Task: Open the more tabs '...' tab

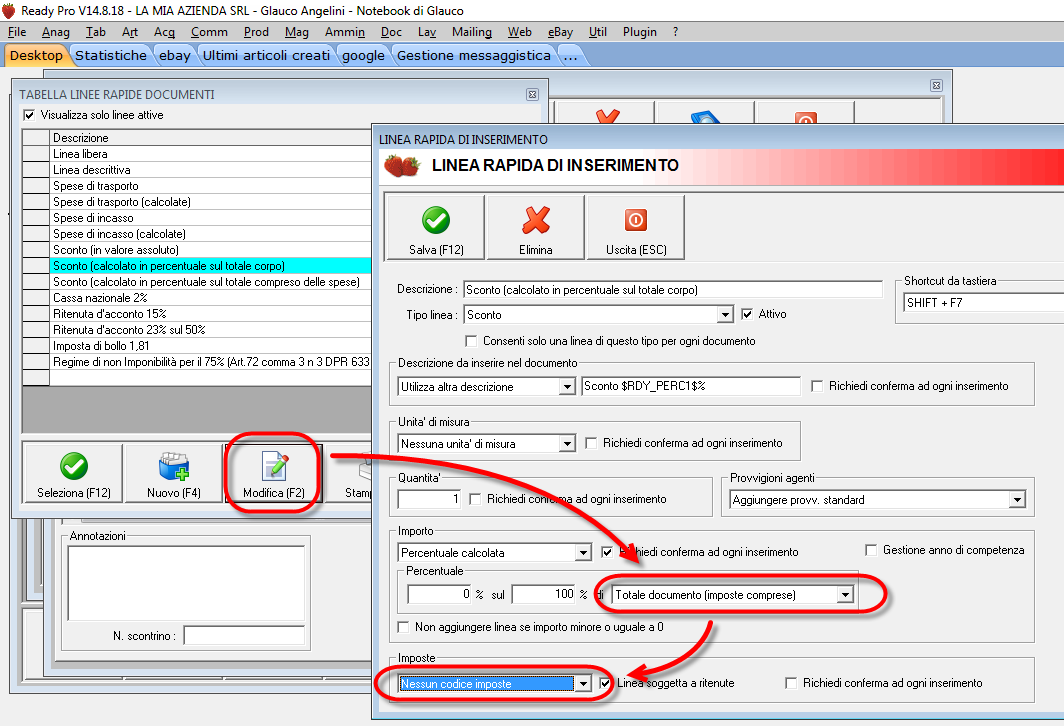Action: [x=571, y=56]
